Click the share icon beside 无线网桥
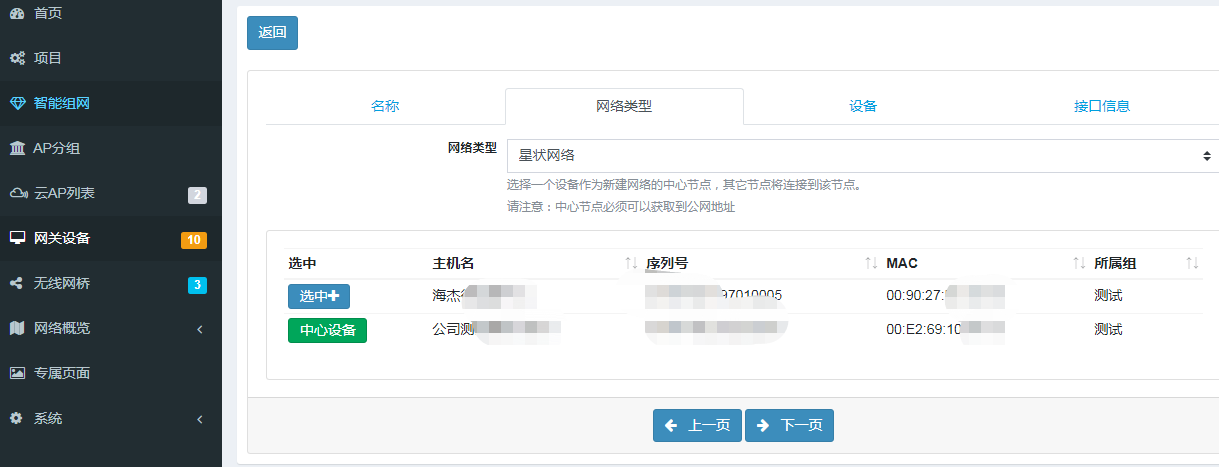Viewport: 1219px width, 467px height. coord(17,283)
